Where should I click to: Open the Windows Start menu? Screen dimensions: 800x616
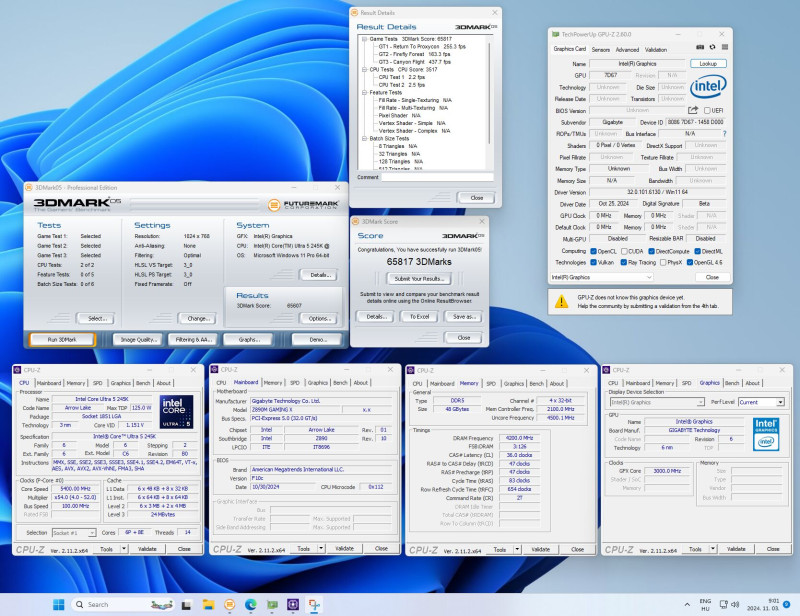coord(59,605)
